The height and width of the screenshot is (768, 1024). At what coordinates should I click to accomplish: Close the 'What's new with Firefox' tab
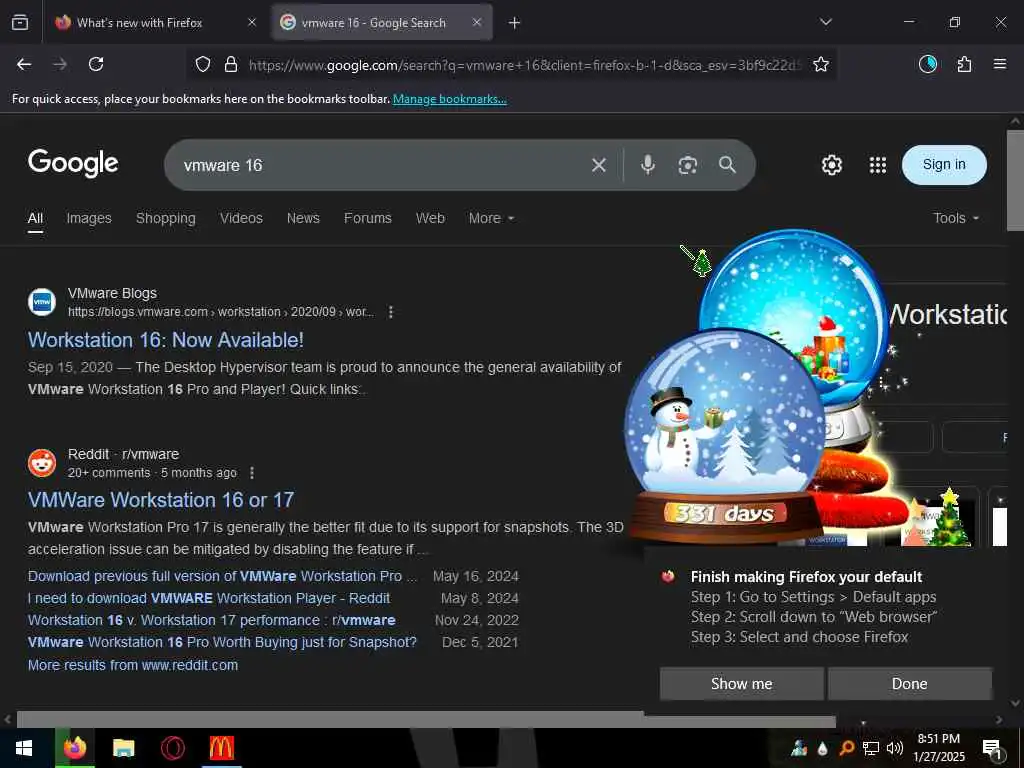[x=252, y=22]
